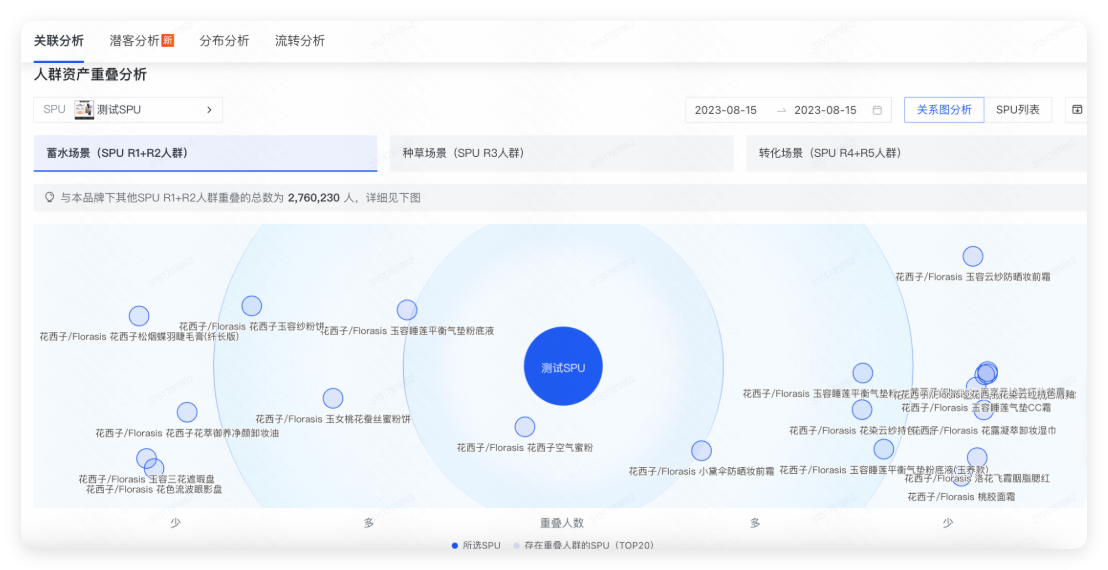Click the bubble above 花西子松烟蝶羽睫毛膏(纤长版)
Image resolution: width=1108 pixels, height=570 pixels.
click(x=139, y=316)
